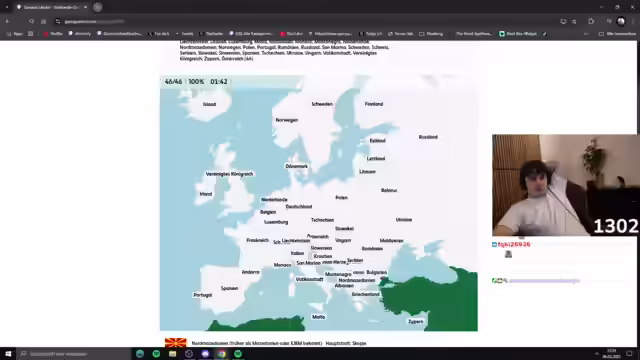Open the tab search dropdown arrow

click(x=7, y=7)
